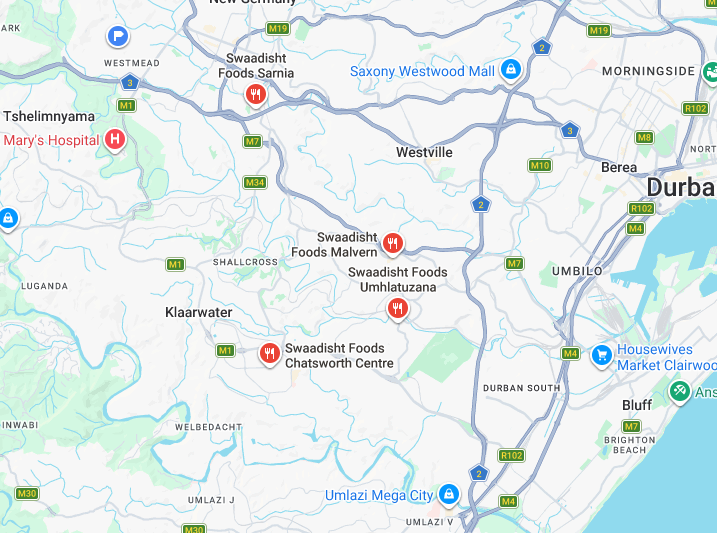Select the Berea area label
Screen dimensions: 717x533
[x=619, y=167]
